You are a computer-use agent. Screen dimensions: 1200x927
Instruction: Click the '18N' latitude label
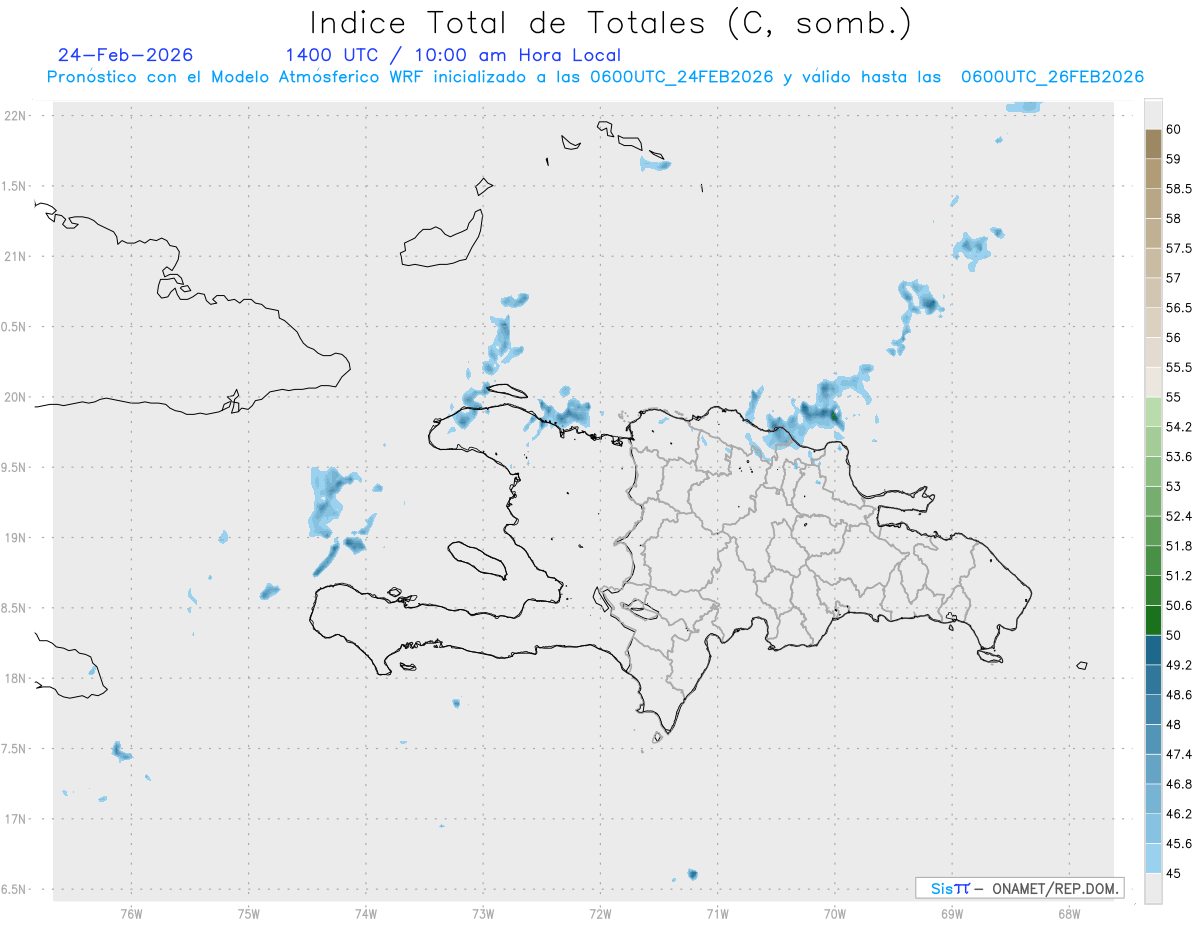(15, 679)
